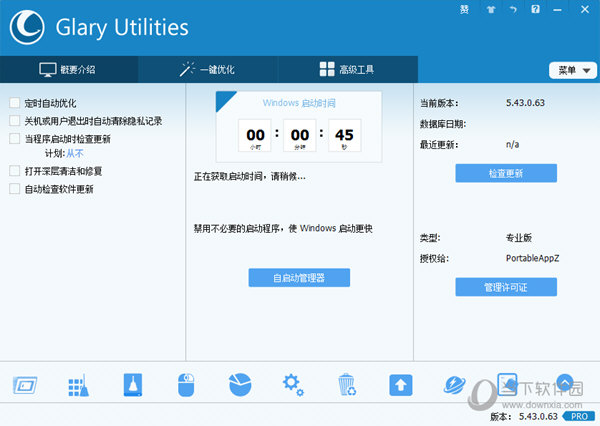The image size is (600, 426).
Task: Launch the registry cleaner grid-and-broom icon
Action: coord(78,385)
